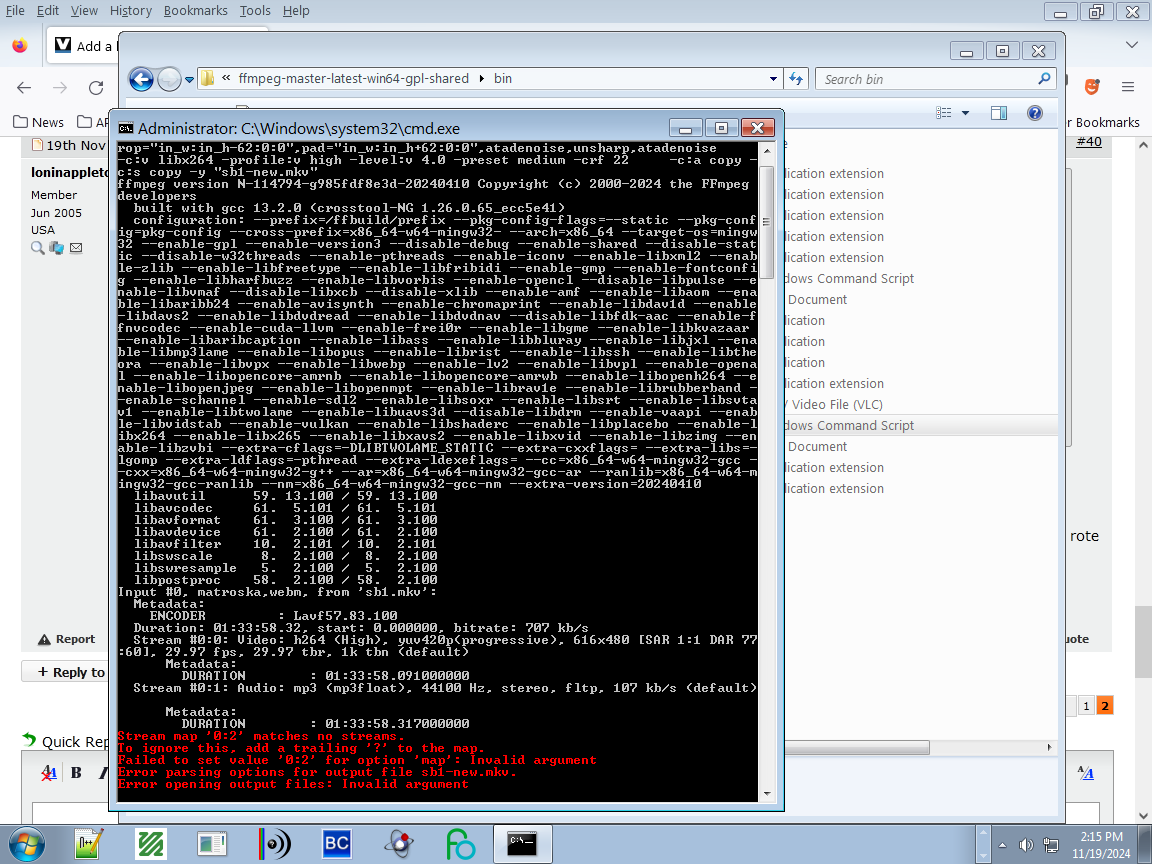Open Explorer help button
Image resolution: width=1152 pixels, height=864 pixels.
1034,112
